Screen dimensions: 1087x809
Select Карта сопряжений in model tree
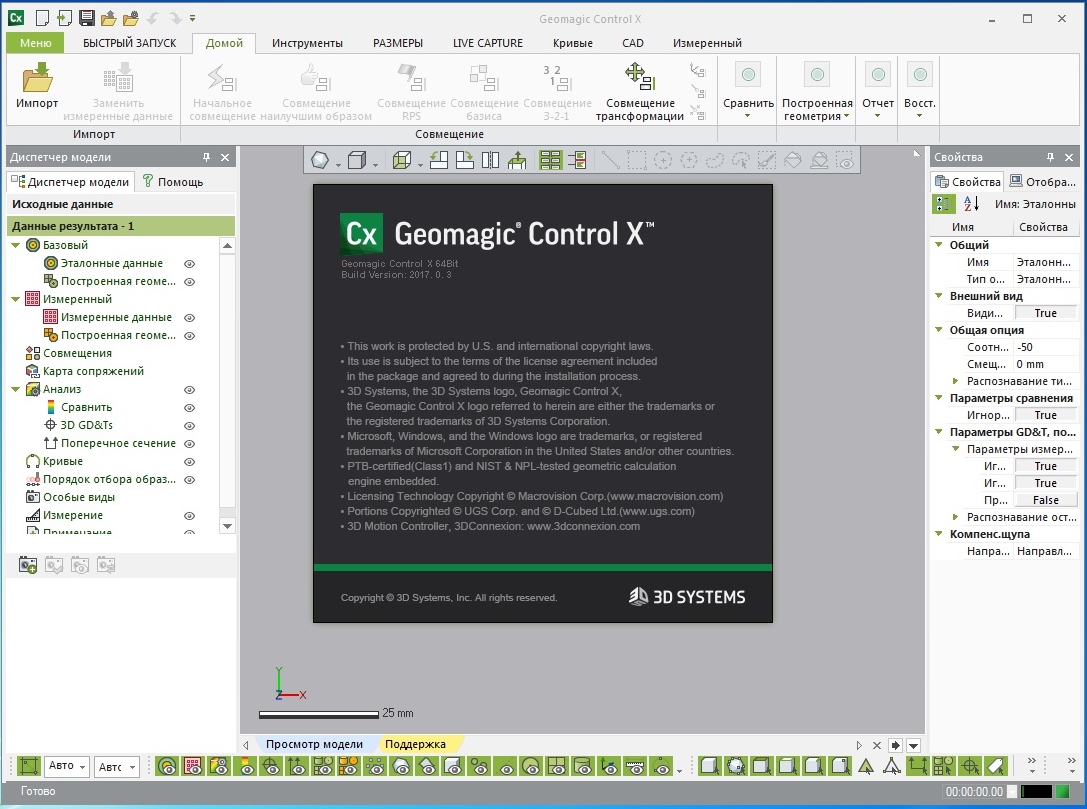pyautogui.click(x=93, y=371)
